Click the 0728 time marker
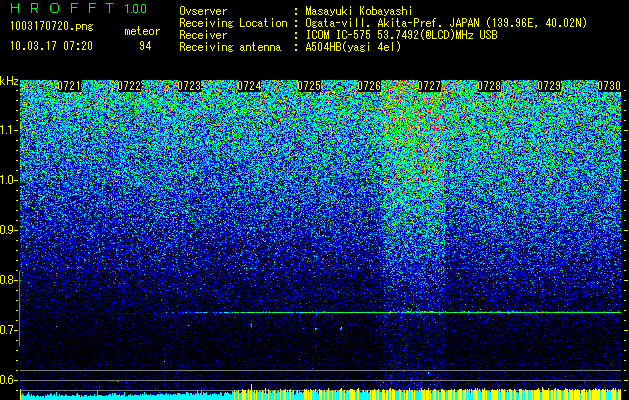Screen dimensions: 629x400 coord(489,86)
